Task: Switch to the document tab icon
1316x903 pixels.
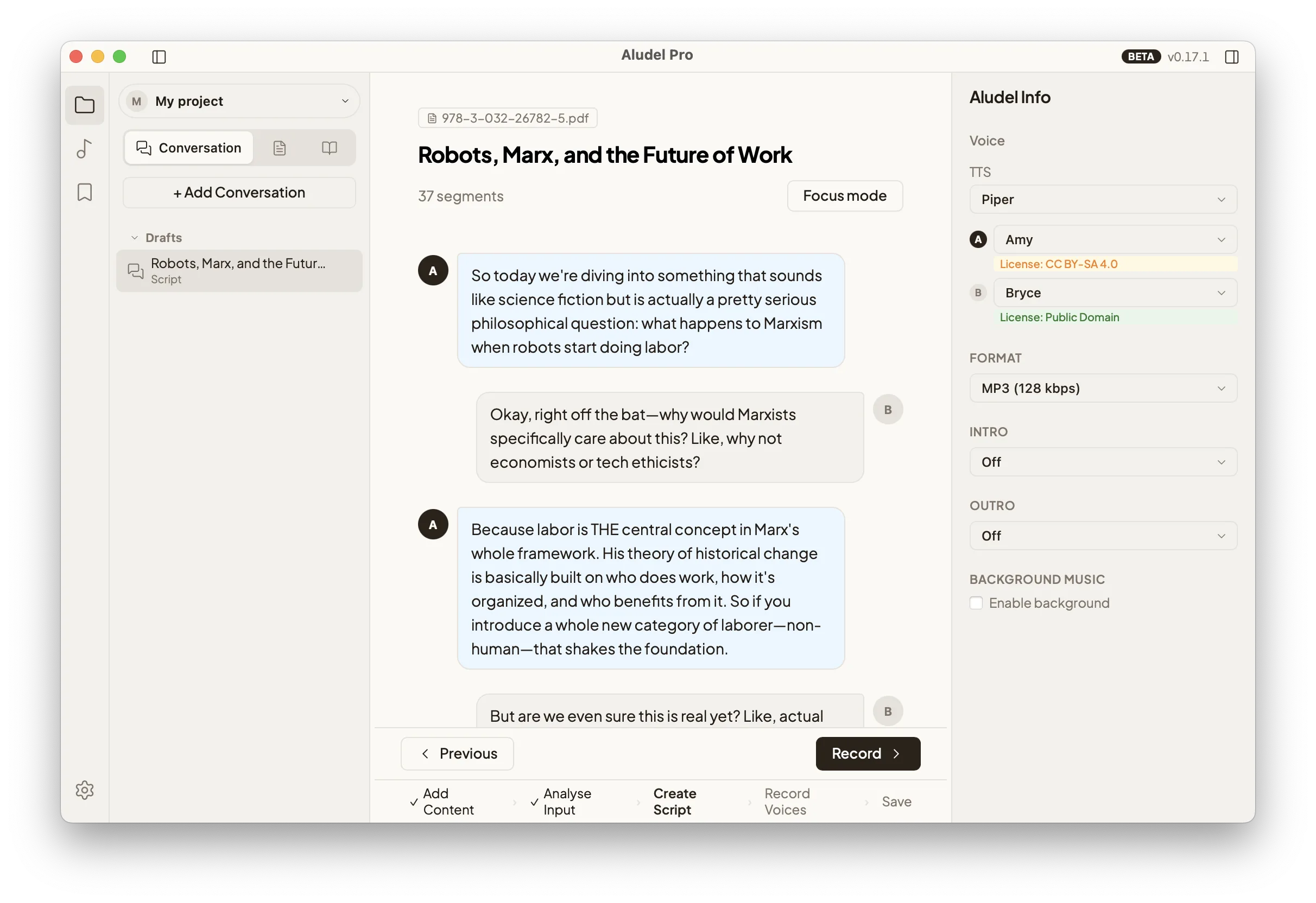Action: tap(279, 148)
